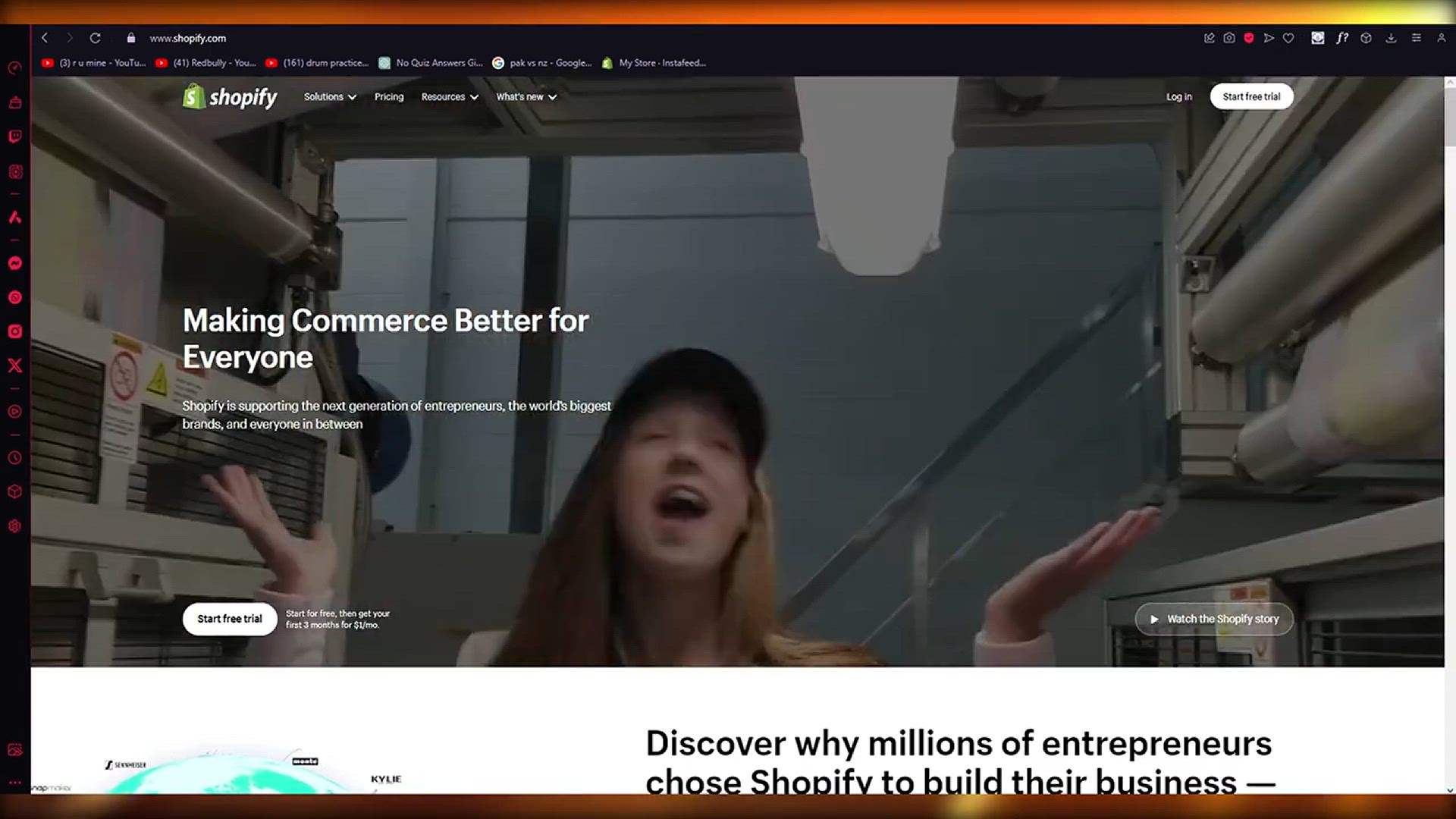Click the scrollbar down arrow
1456x819 pixels.
(x=1450, y=790)
